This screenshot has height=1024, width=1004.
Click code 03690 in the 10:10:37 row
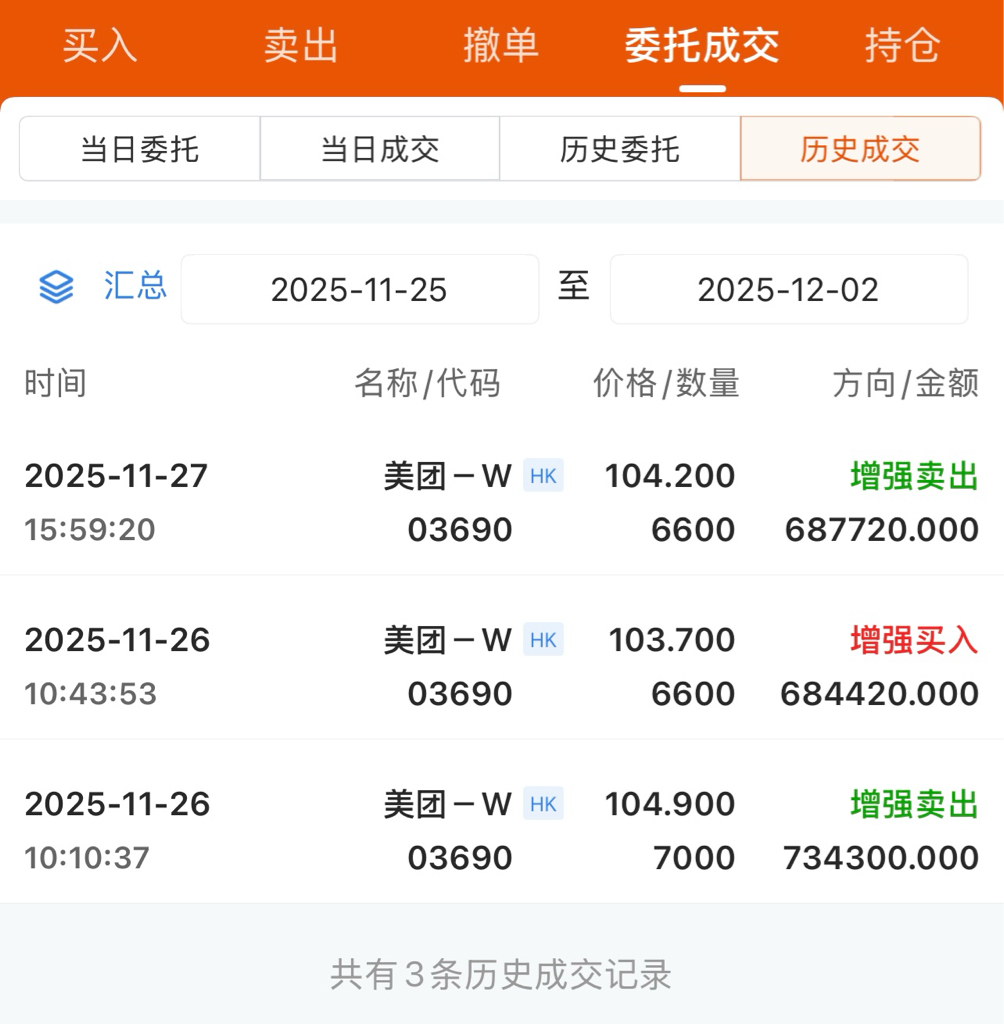pyautogui.click(x=460, y=857)
